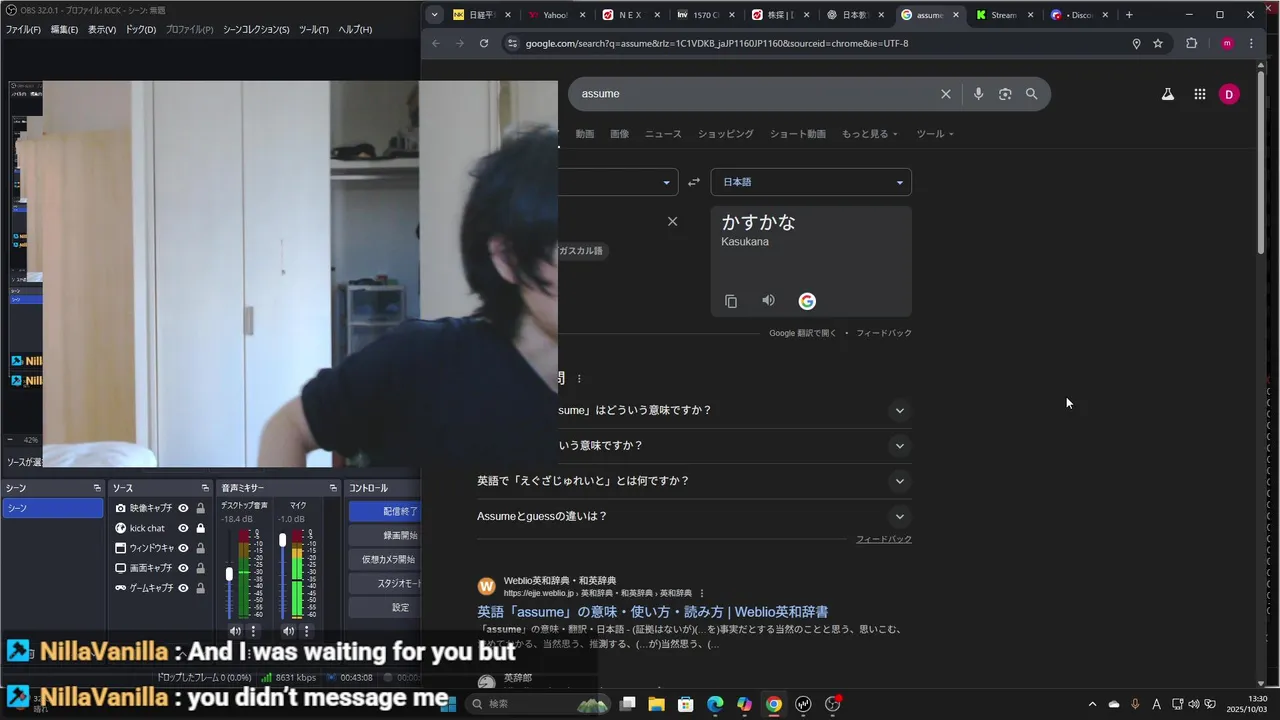Listen to the translated text

[768, 301]
